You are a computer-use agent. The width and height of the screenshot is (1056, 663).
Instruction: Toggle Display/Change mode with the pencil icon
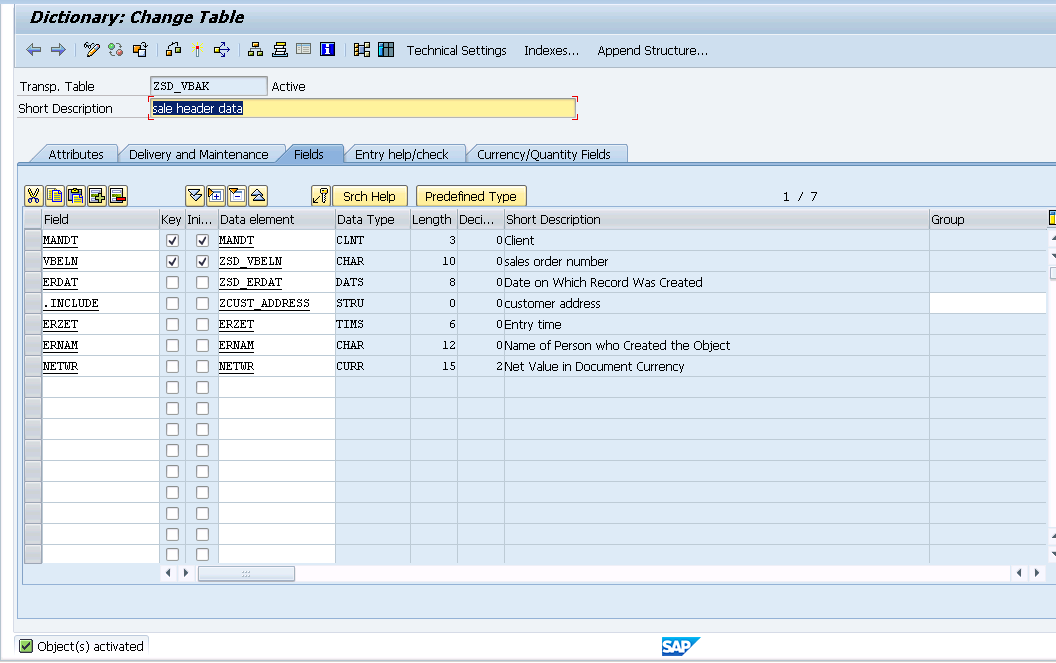[x=92, y=50]
